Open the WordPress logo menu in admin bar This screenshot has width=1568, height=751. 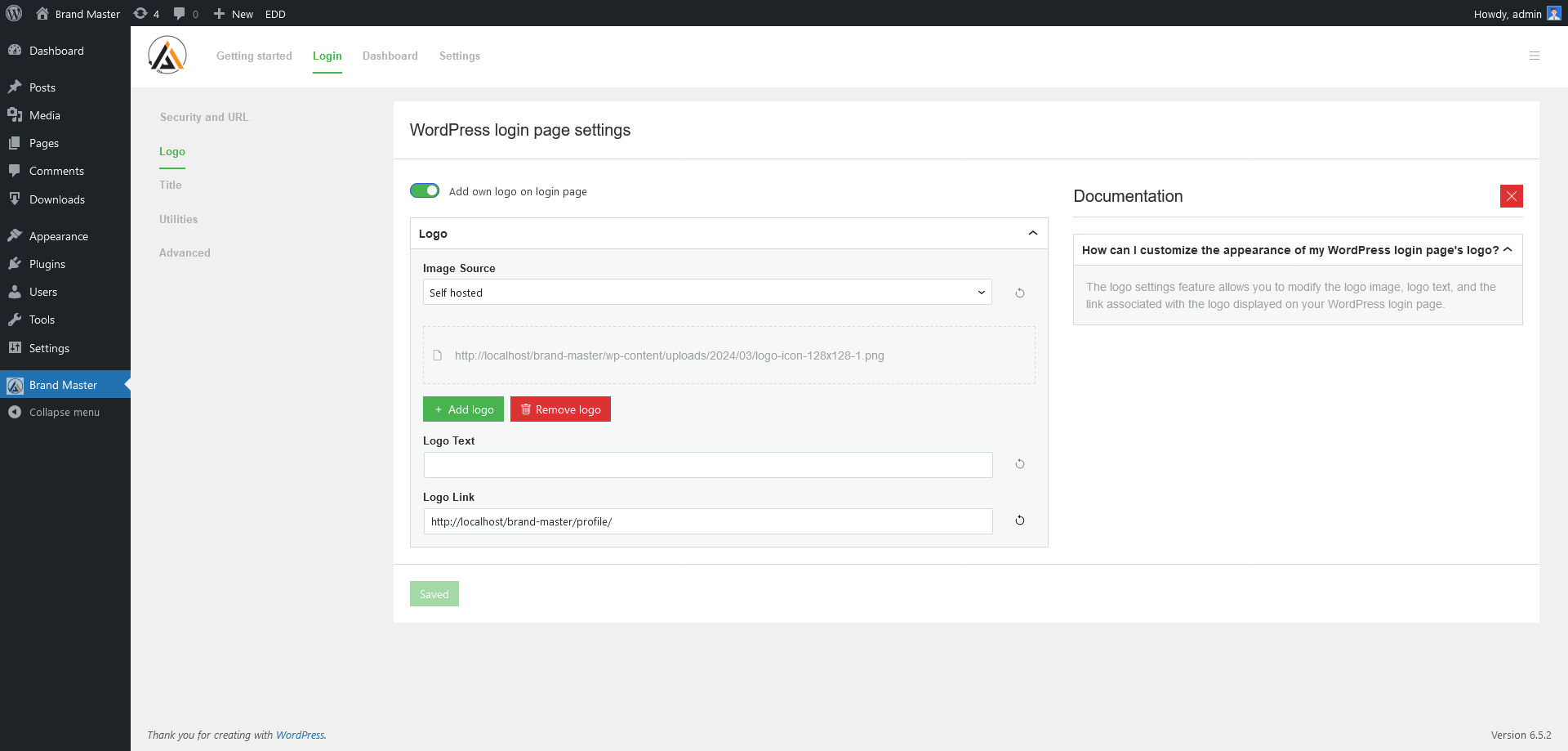[x=14, y=13]
